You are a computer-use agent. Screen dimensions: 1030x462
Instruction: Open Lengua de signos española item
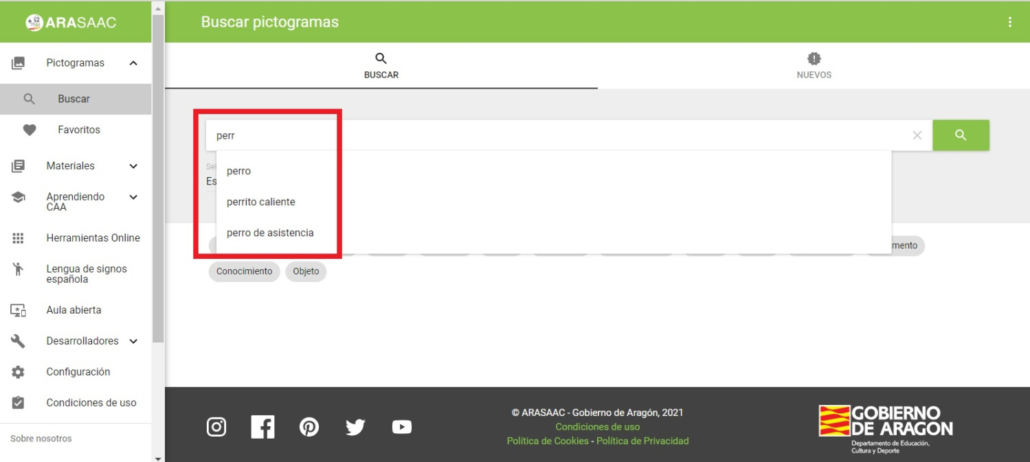point(76,274)
